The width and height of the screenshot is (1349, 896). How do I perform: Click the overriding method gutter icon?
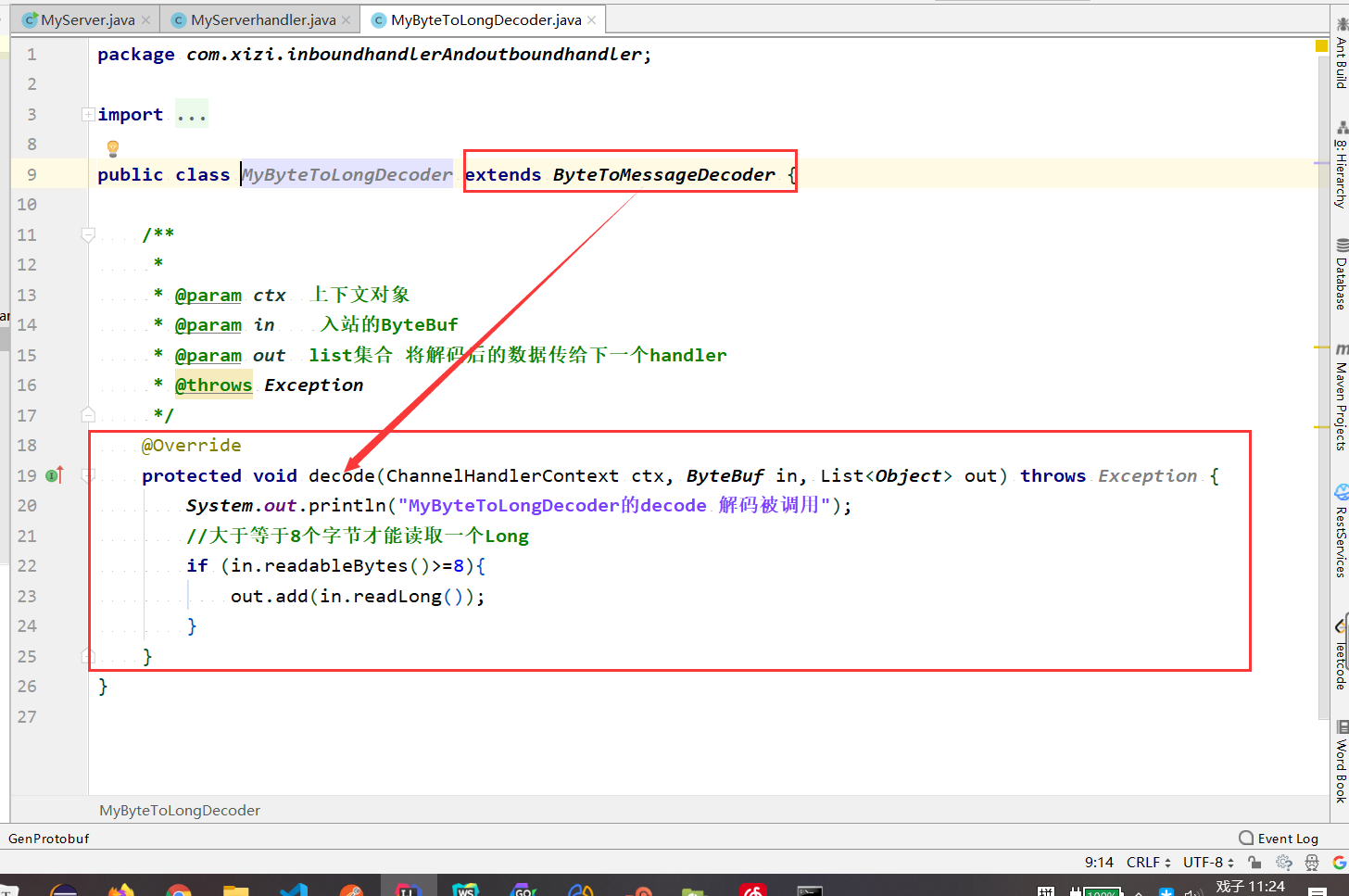point(55,475)
